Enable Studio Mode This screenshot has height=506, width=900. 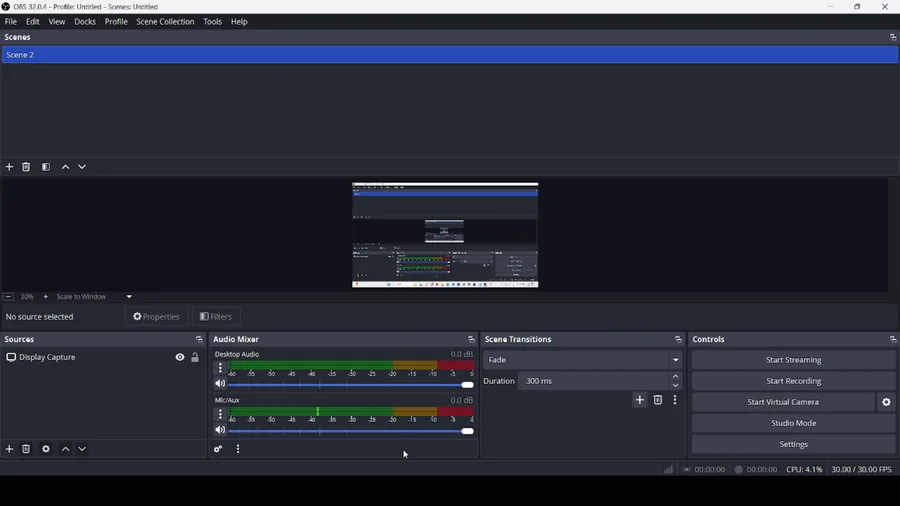[x=793, y=423]
